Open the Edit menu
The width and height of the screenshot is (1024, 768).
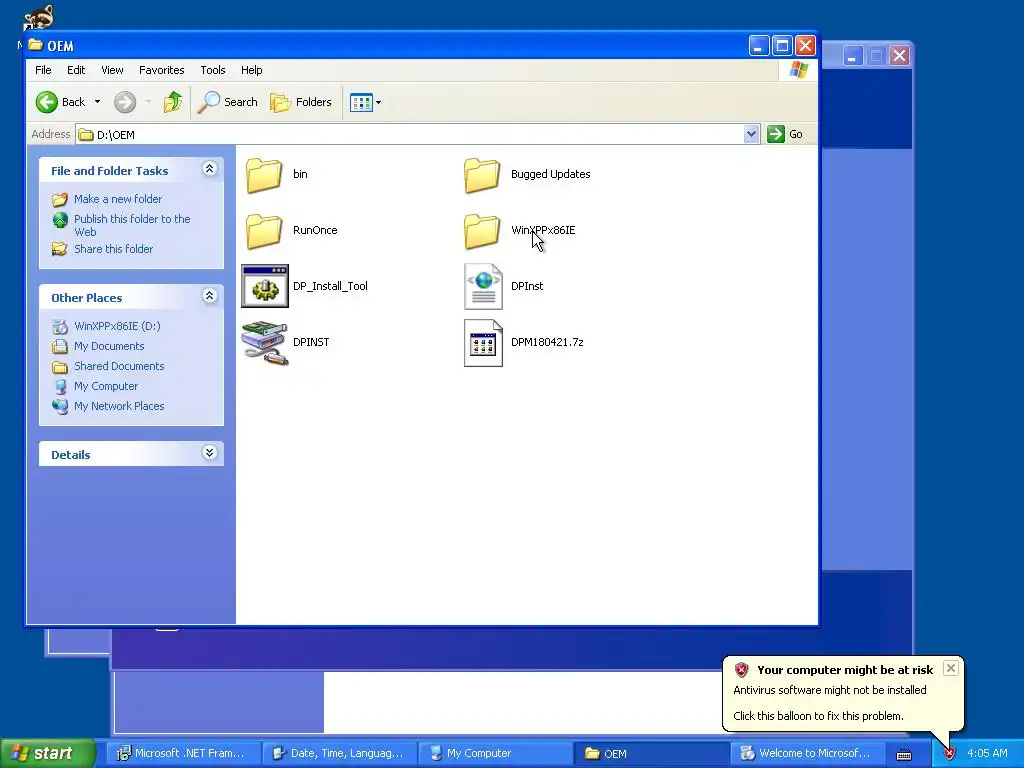pyautogui.click(x=76, y=70)
